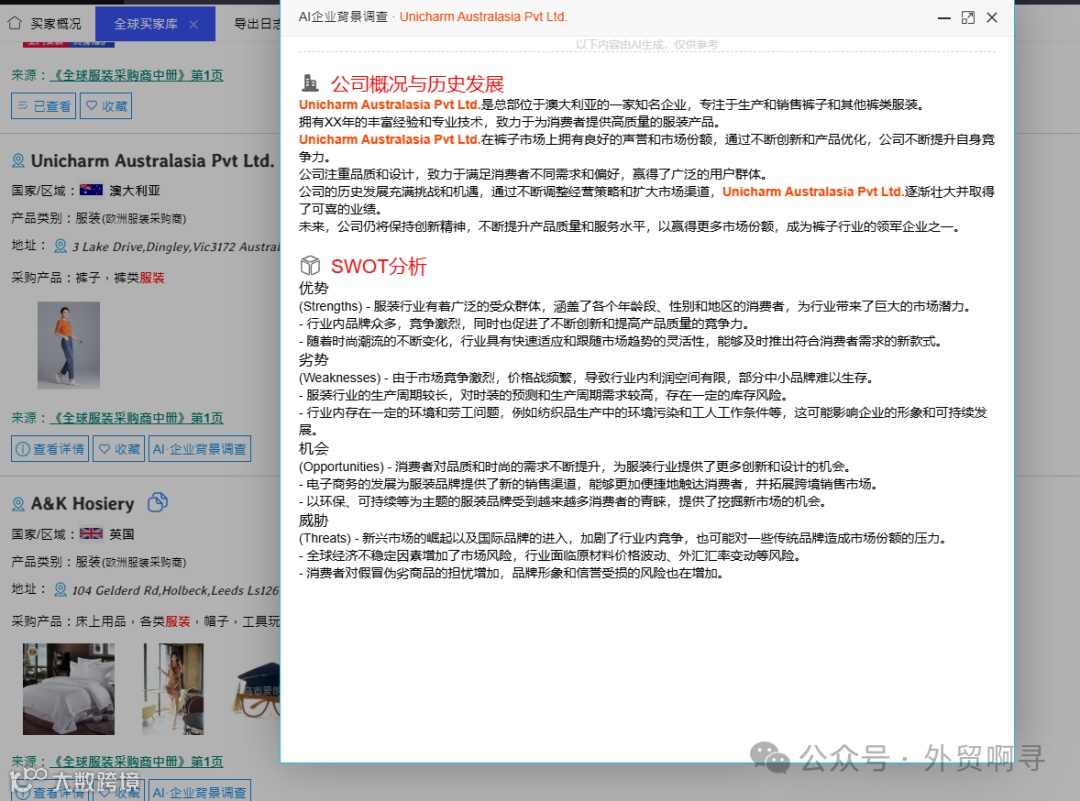Click 公司概况与历史发展 heading
This screenshot has height=801, width=1080.
pyautogui.click(x=417, y=84)
